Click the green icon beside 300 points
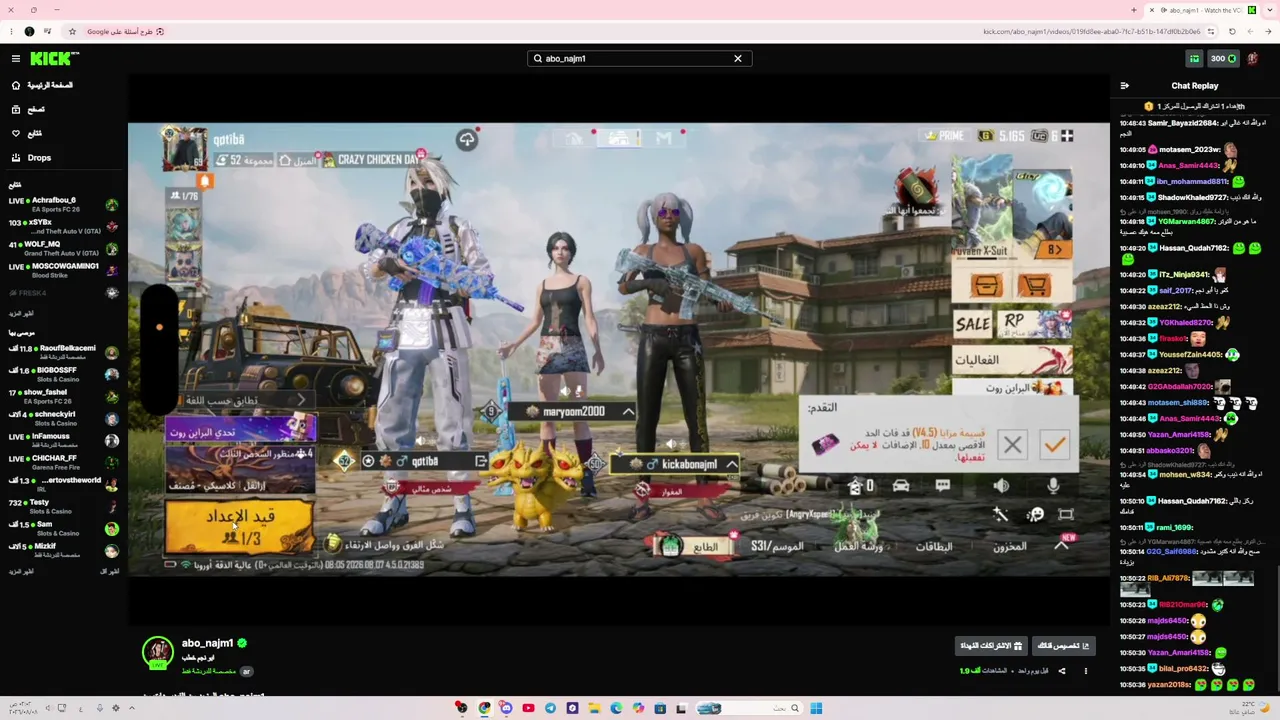Screen dimensions: 1280x720 1194,58
